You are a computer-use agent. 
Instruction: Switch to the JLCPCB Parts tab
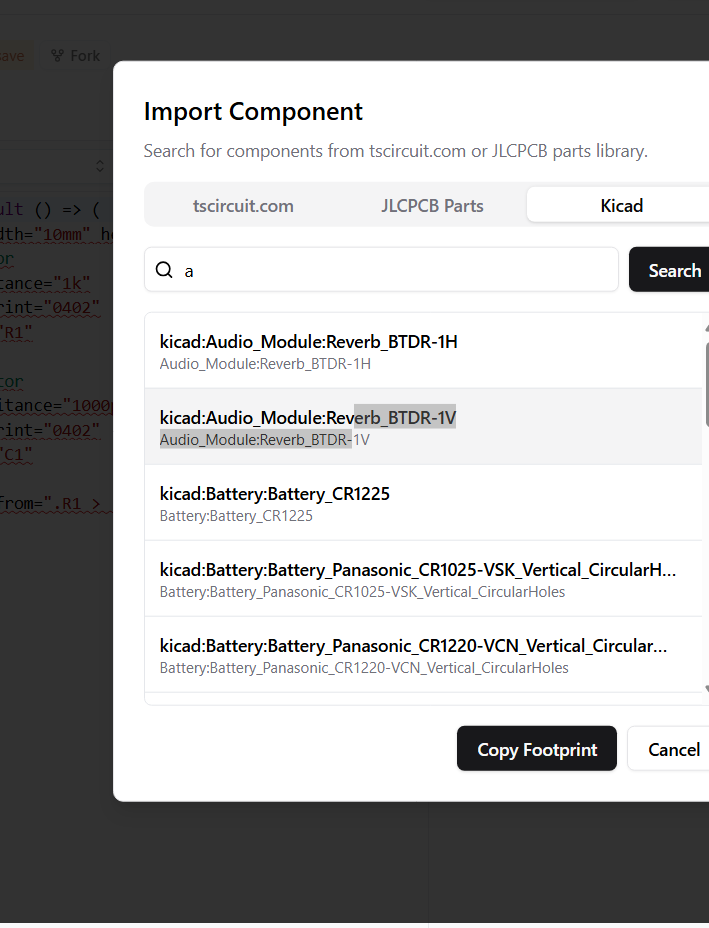432,206
